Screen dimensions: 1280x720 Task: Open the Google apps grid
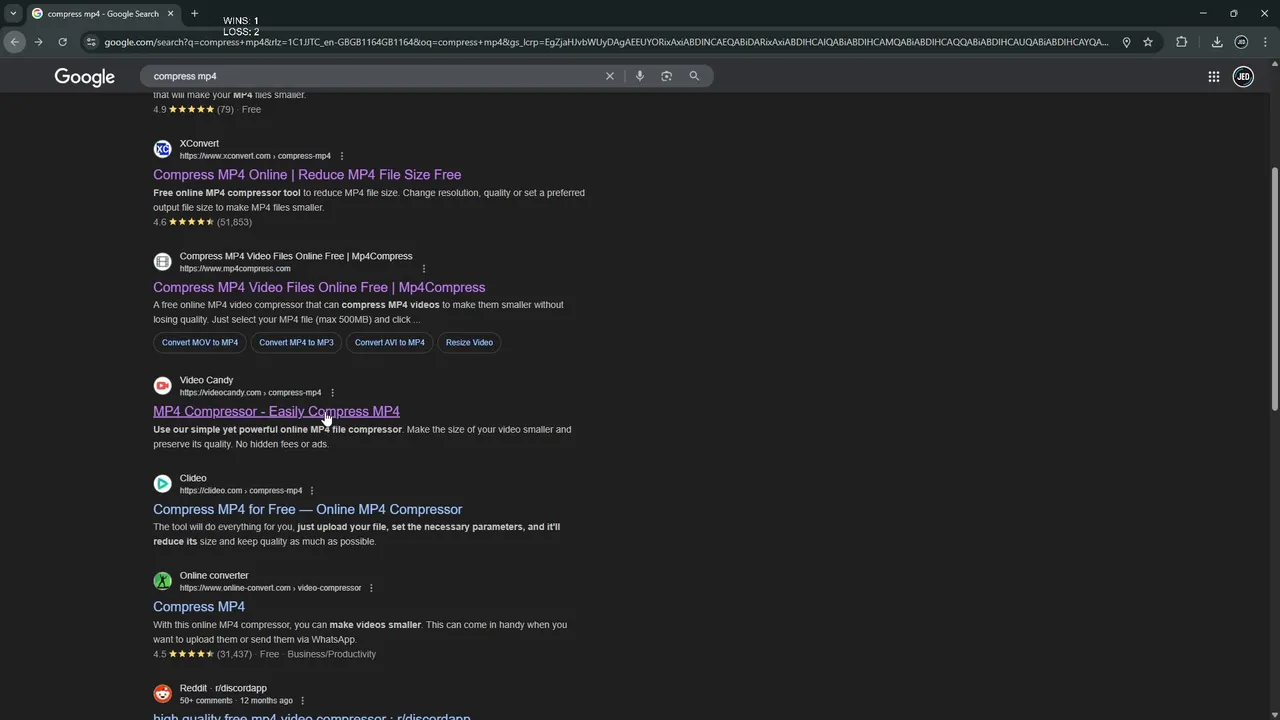tap(1213, 77)
